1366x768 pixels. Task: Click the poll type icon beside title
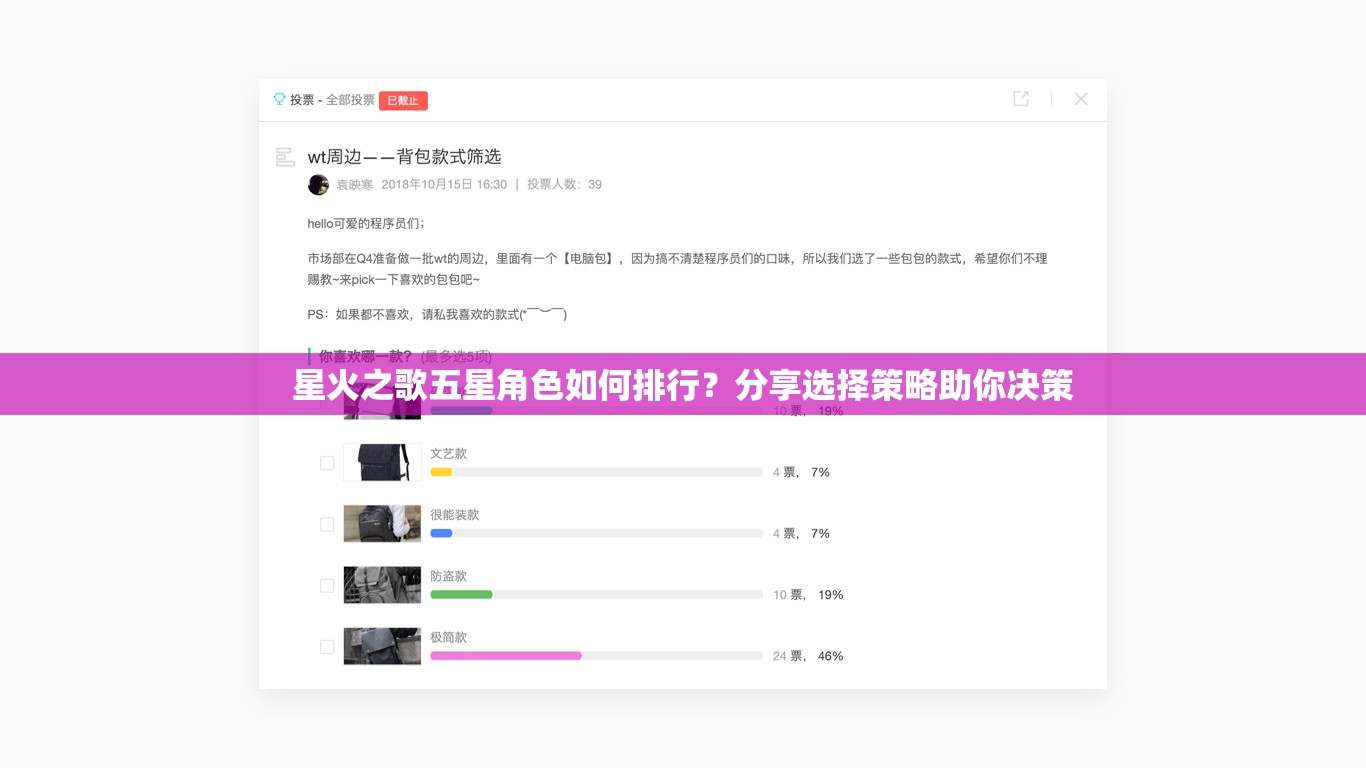(x=285, y=157)
